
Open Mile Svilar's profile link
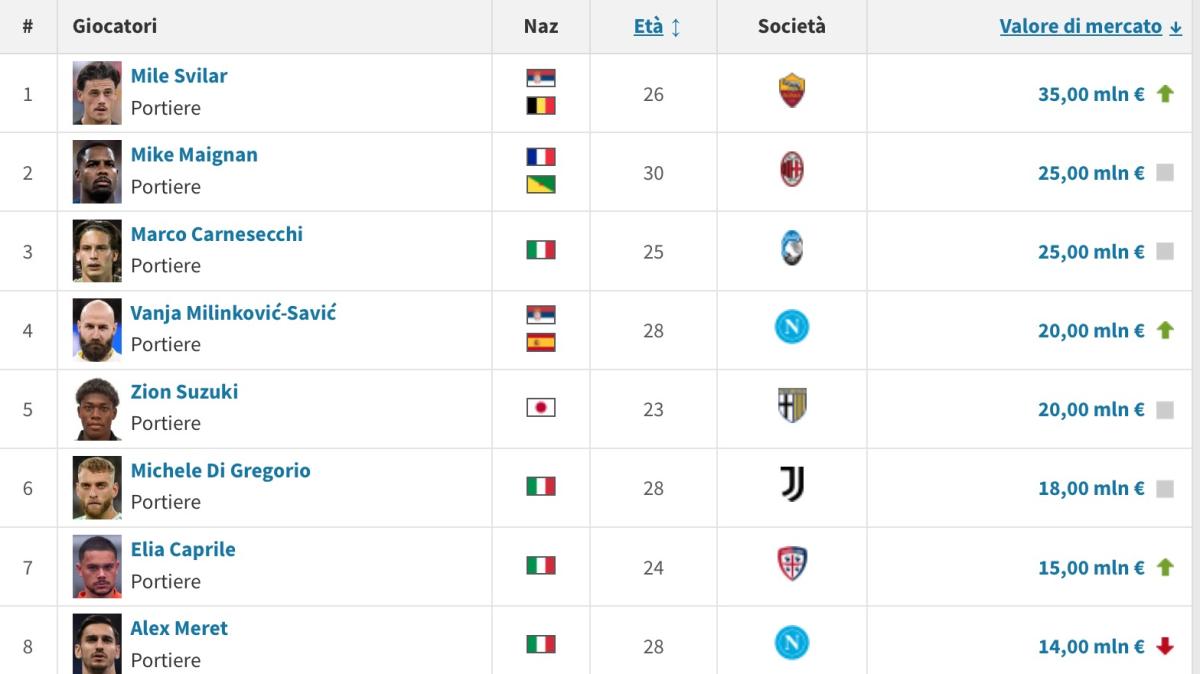tap(177, 75)
